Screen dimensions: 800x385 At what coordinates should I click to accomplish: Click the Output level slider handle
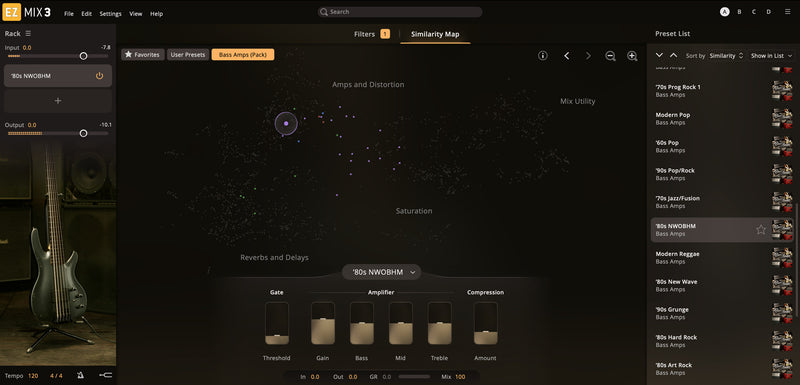83,133
